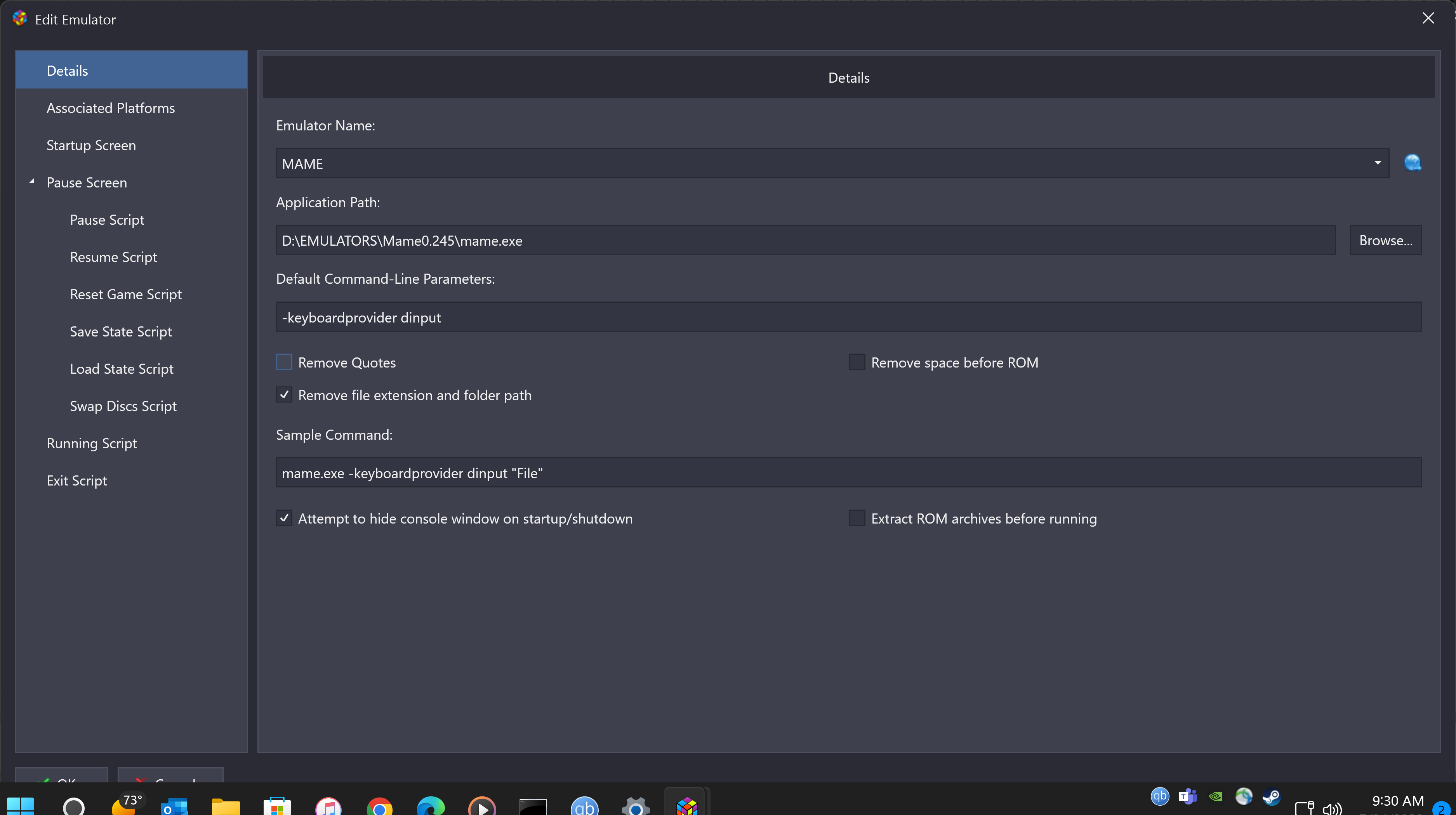The image size is (1456, 815).
Task: Click the Cancel button
Action: point(170,775)
